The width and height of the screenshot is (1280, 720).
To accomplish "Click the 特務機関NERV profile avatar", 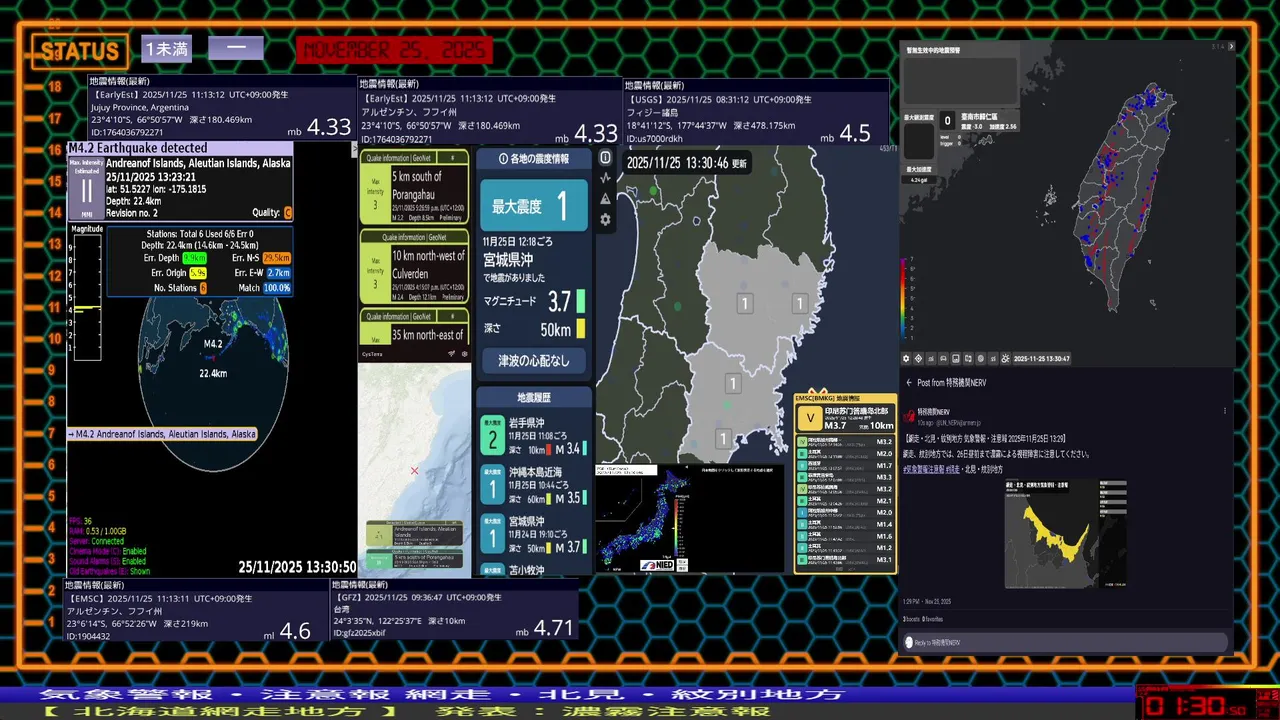I will pyautogui.click(x=911, y=415).
